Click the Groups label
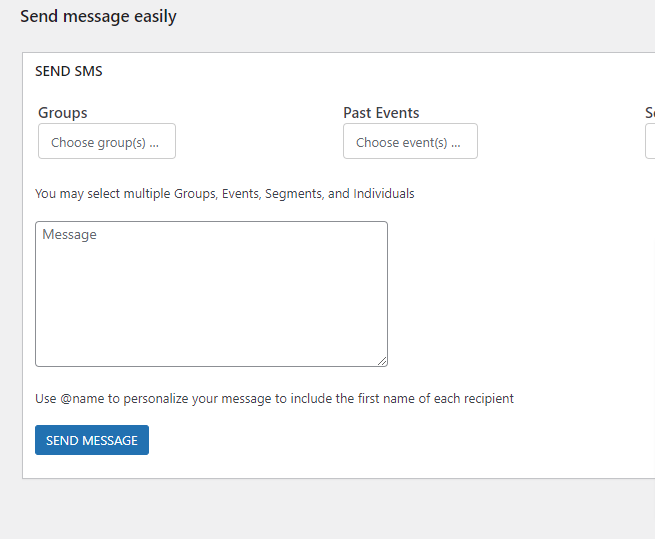 coord(63,113)
